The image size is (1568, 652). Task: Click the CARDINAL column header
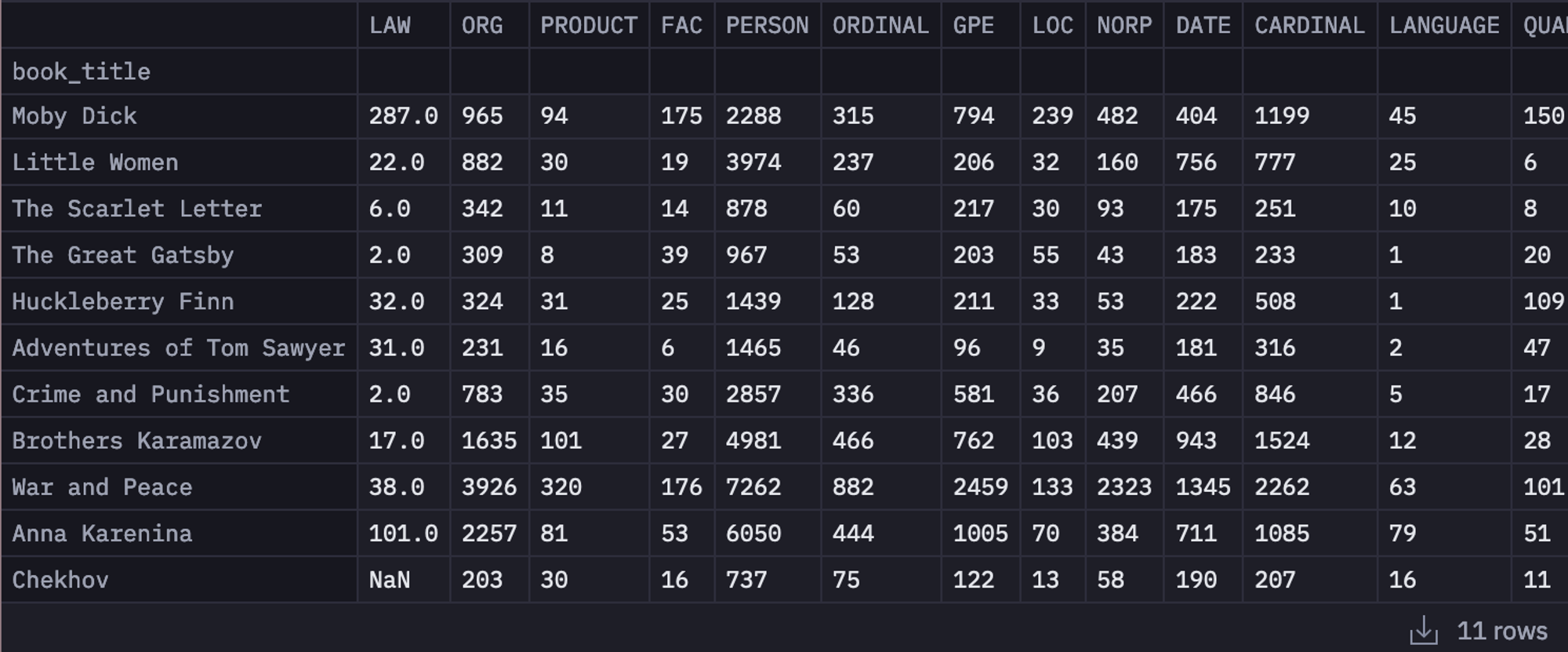click(1309, 25)
